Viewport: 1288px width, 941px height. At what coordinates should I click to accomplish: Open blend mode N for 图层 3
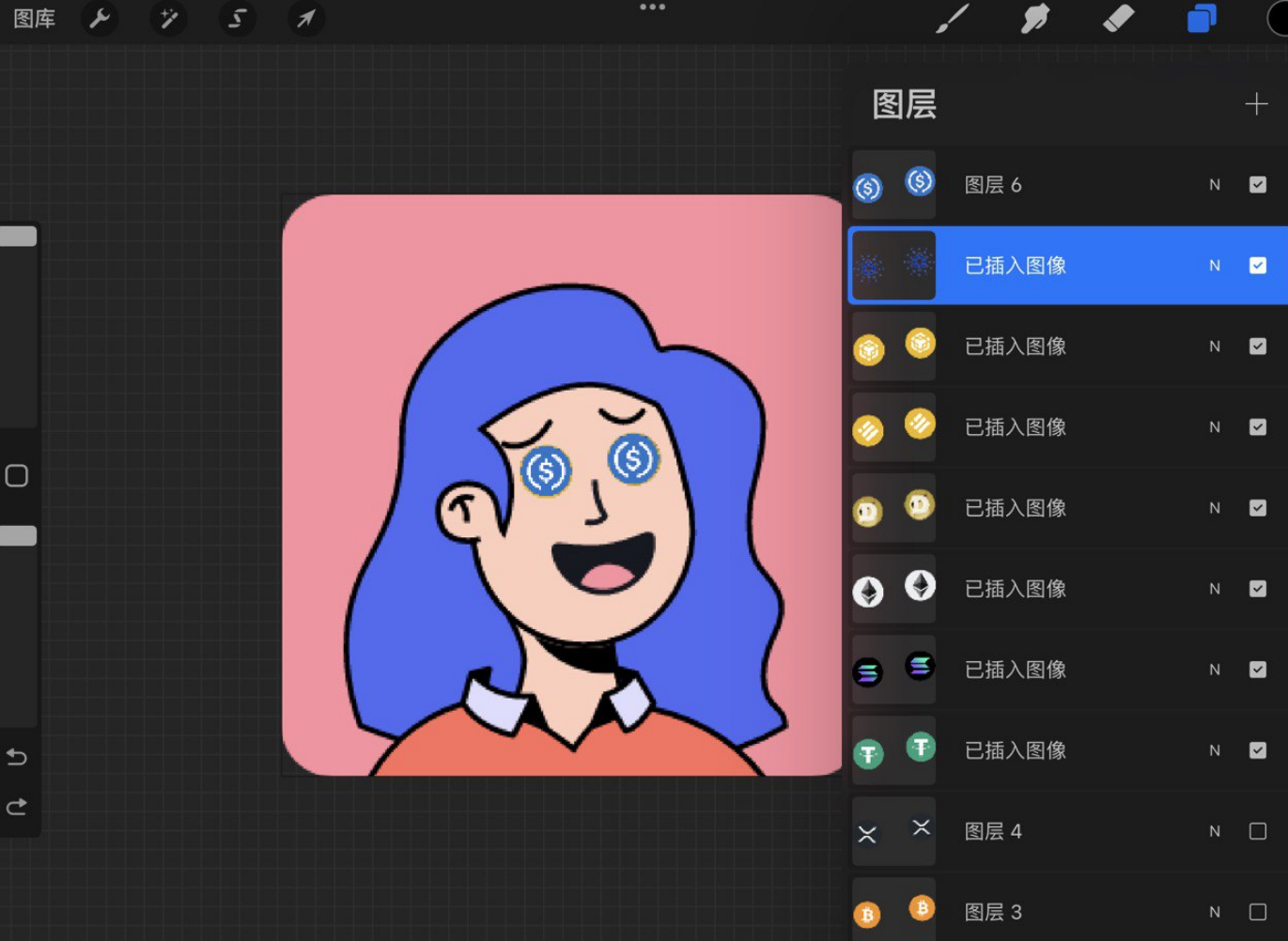pos(1215,912)
